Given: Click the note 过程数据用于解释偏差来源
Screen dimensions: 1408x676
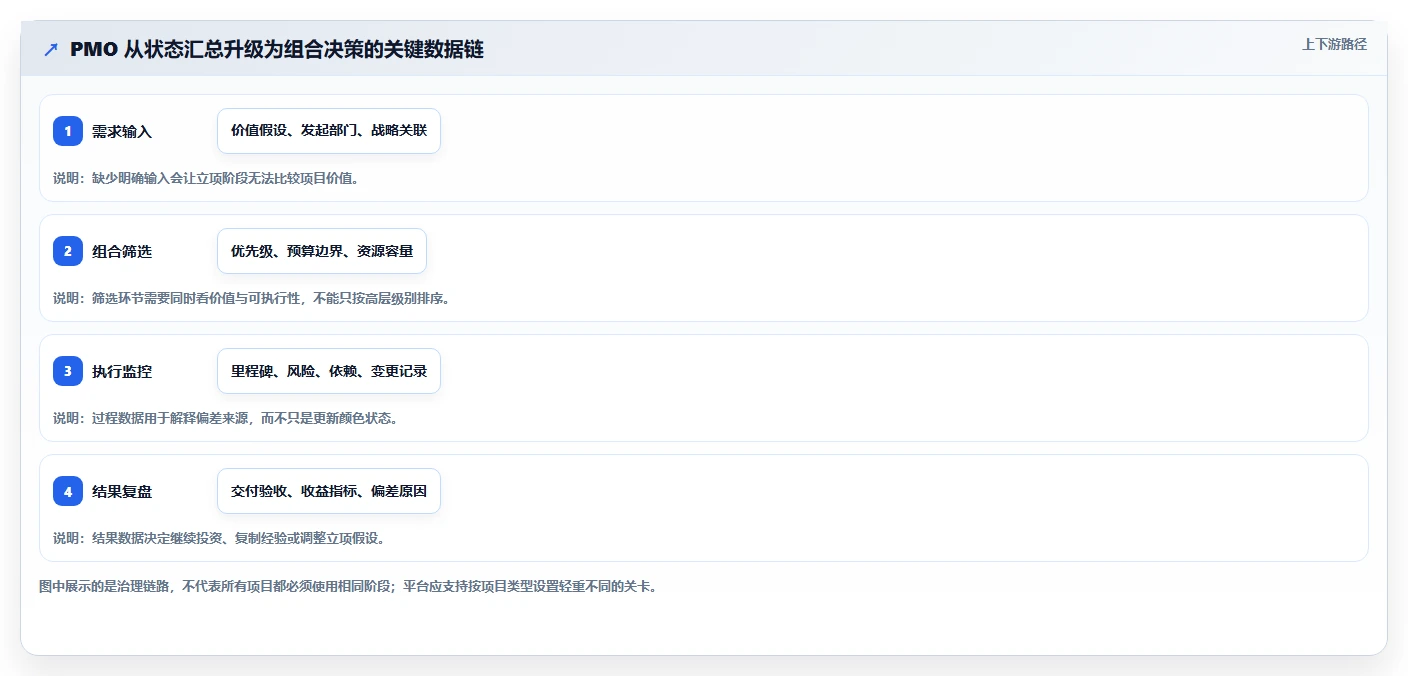Looking at the screenshot, I should (x=225, y=418).
